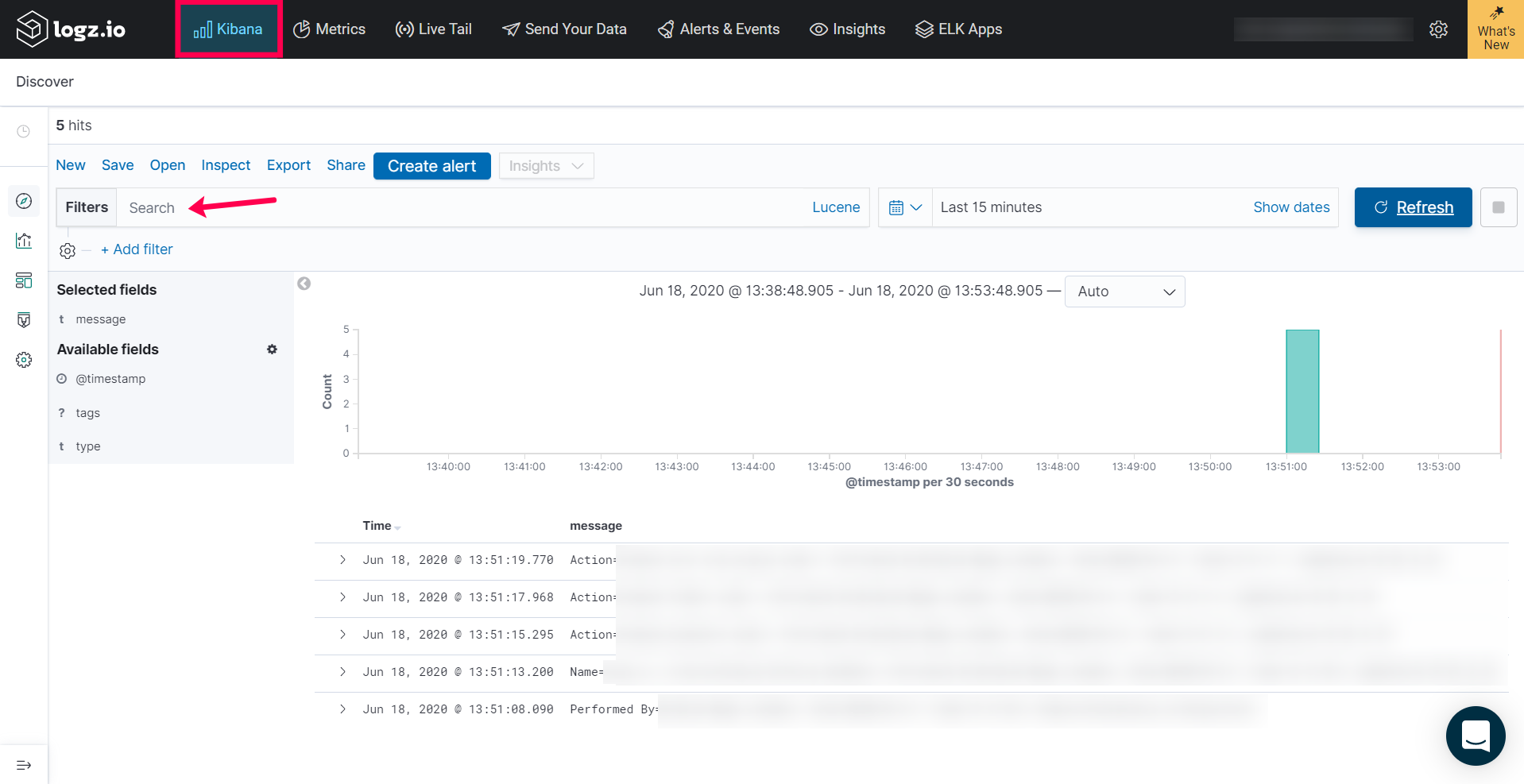Expand the left navigation menu
This screenshot has height=784, width=1524.
coord(24,765)
